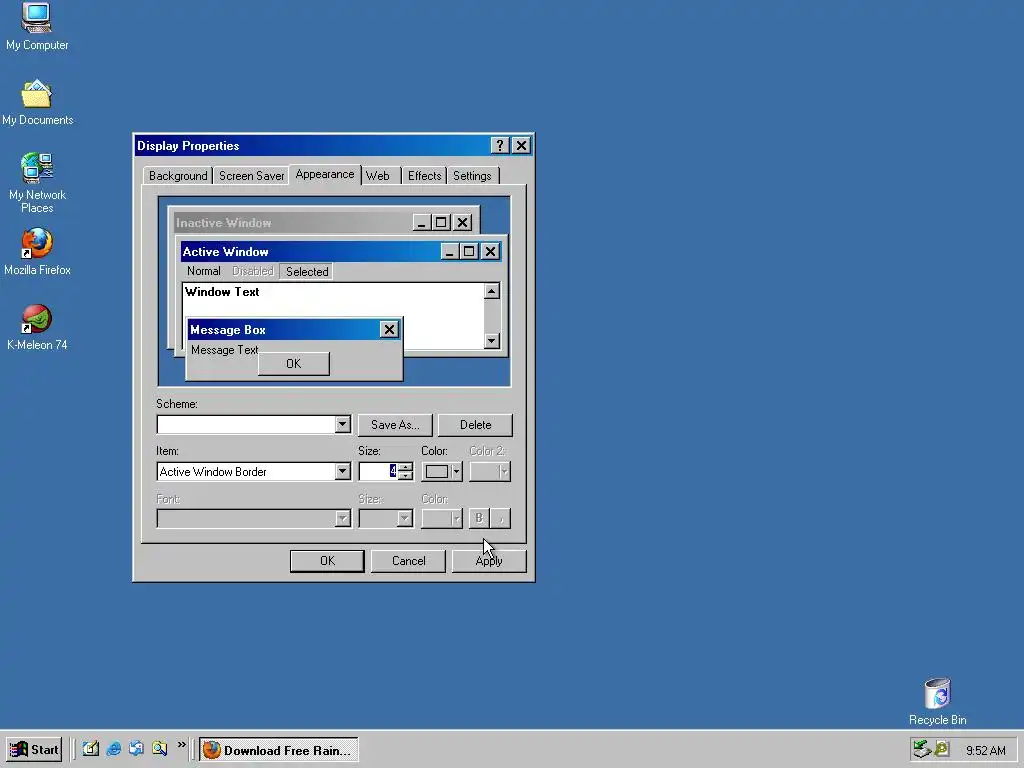Click the Message Box close icon in preview

[389, 330]
